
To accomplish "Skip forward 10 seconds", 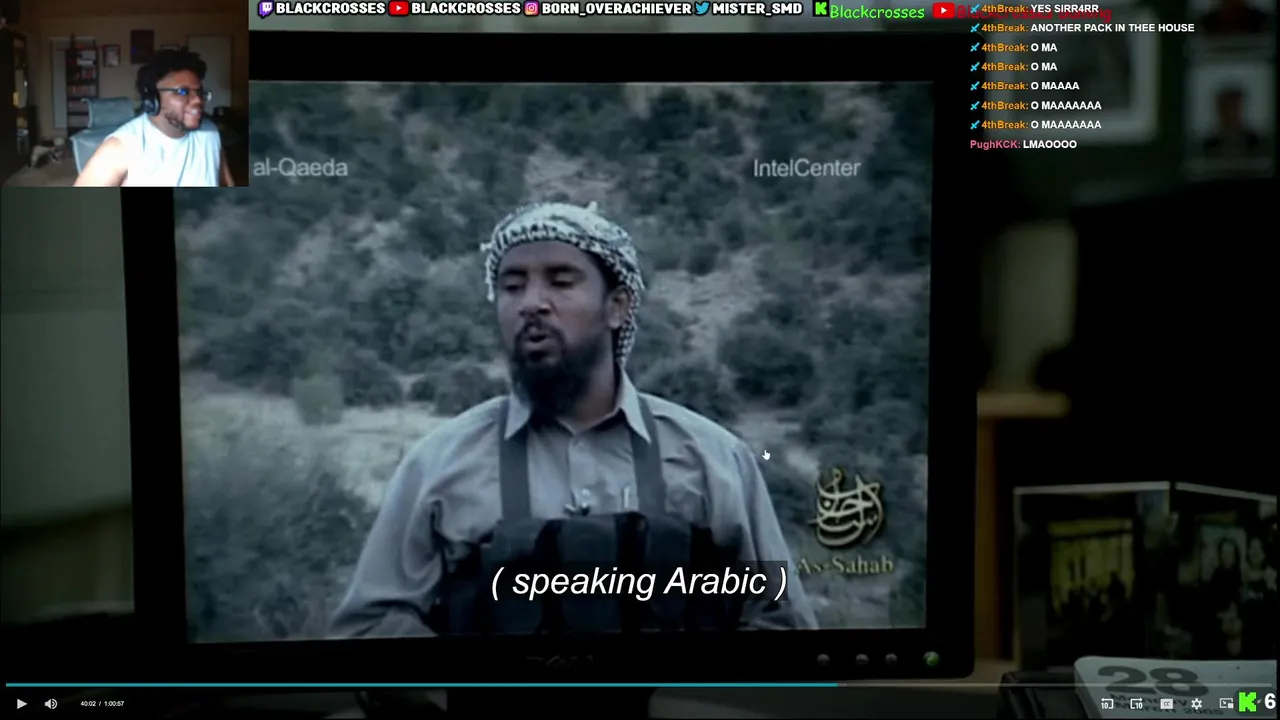I will 1136,704.
